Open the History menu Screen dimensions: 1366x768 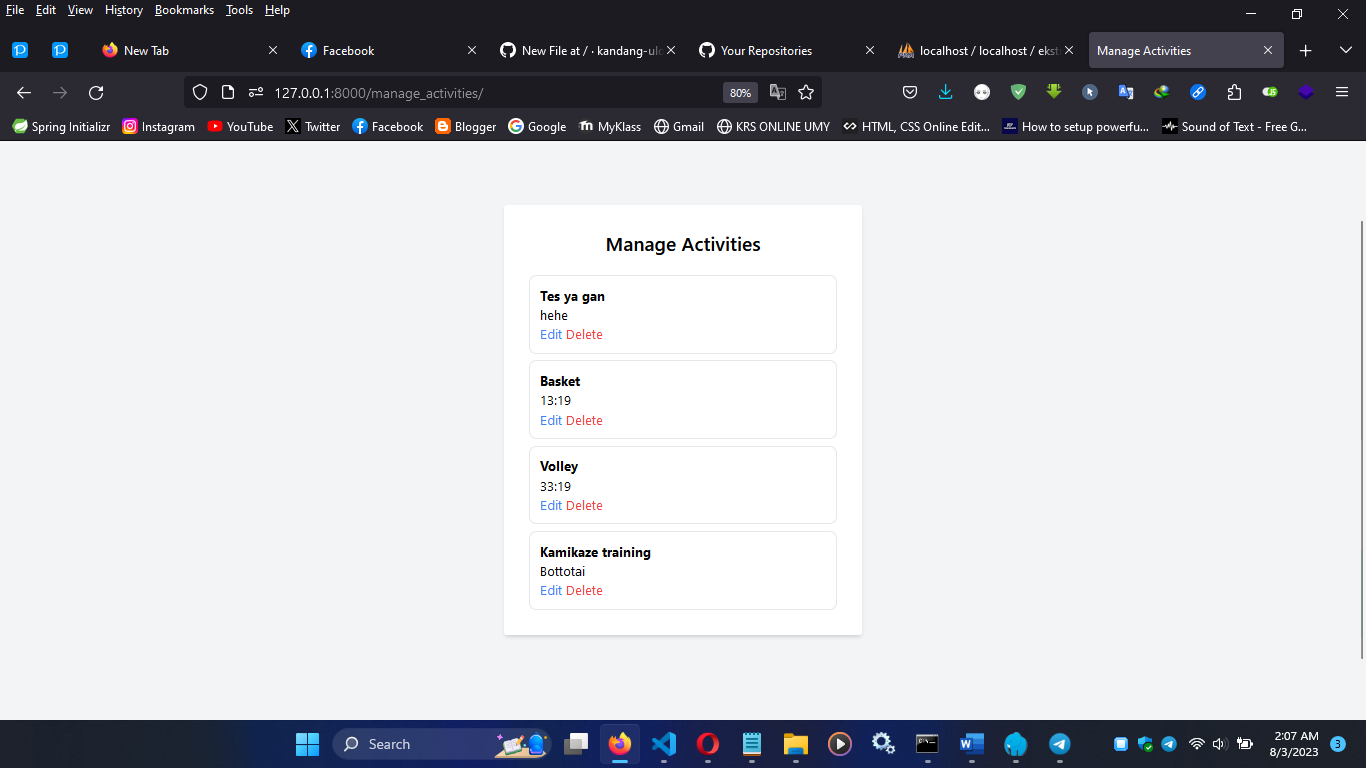pyautogui.click(x=123, y=10)
